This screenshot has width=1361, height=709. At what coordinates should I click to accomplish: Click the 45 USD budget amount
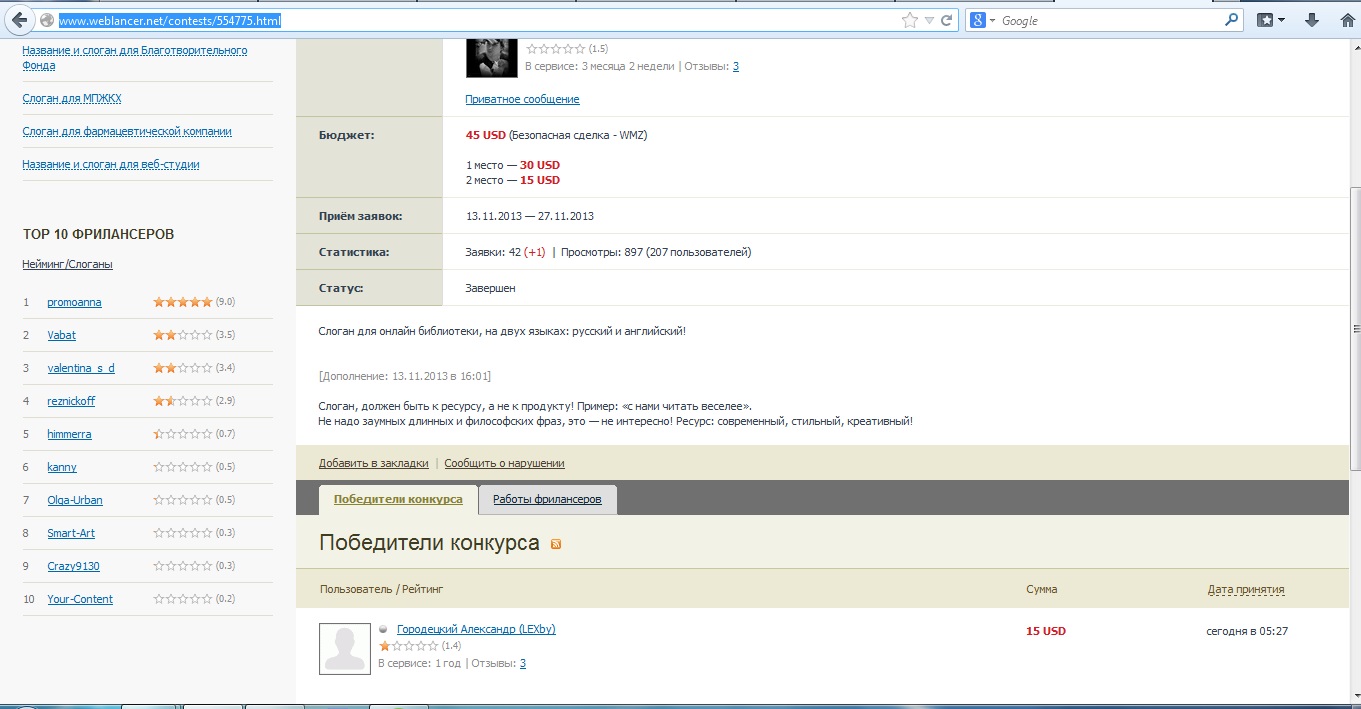485,135
